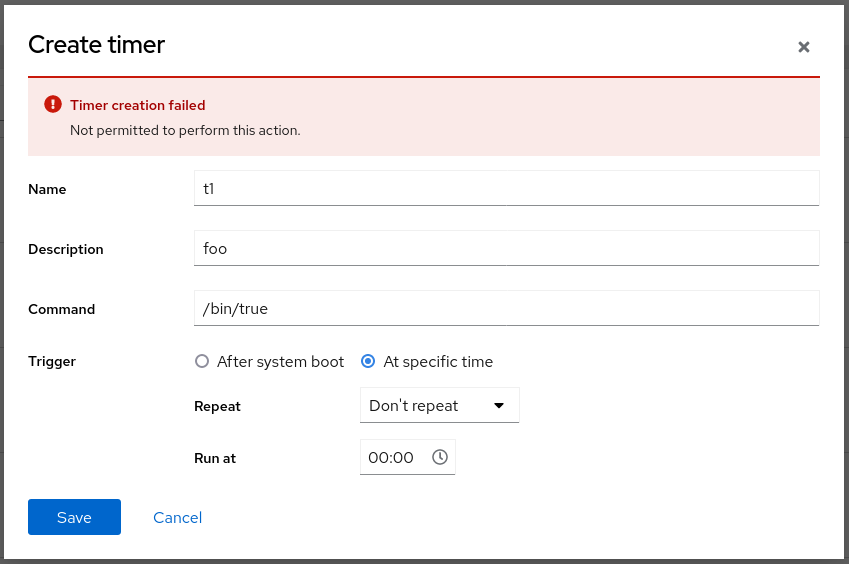Select At specific time trigger
849x564 pixels.
[368, 361]
